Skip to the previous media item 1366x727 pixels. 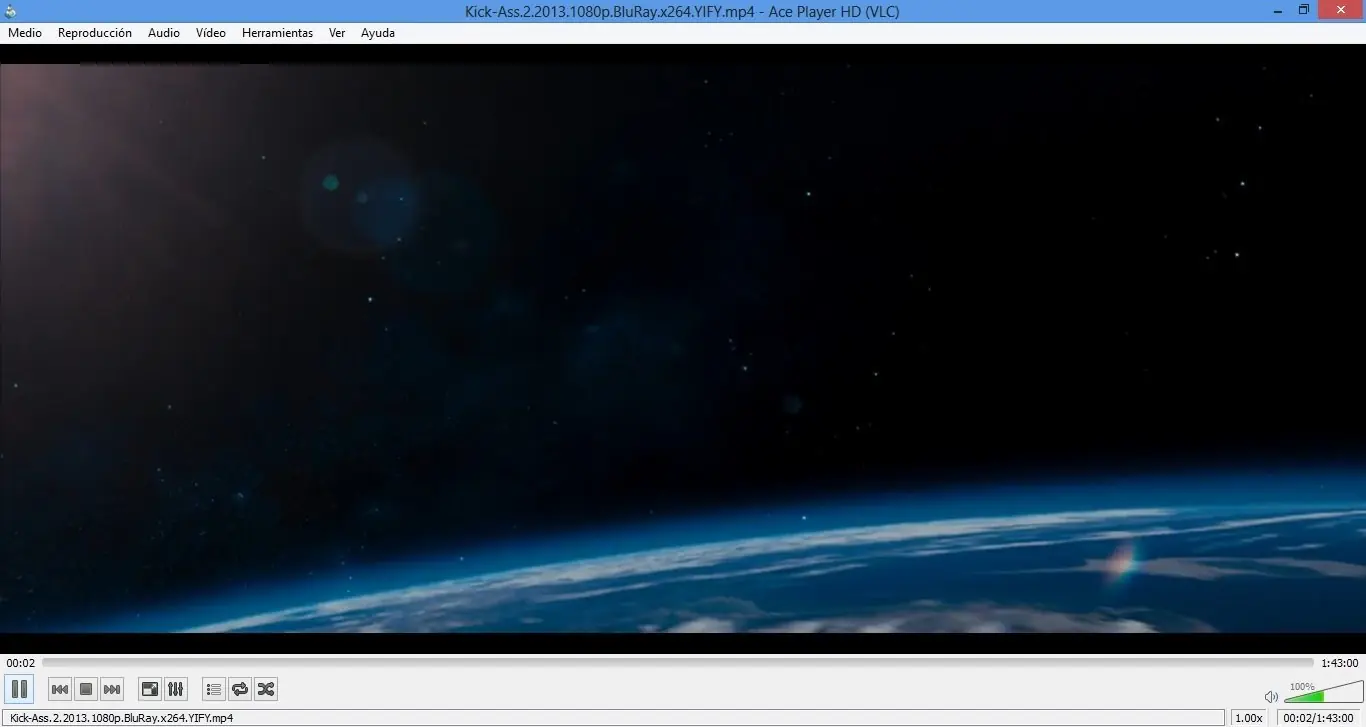click(60, 689)
